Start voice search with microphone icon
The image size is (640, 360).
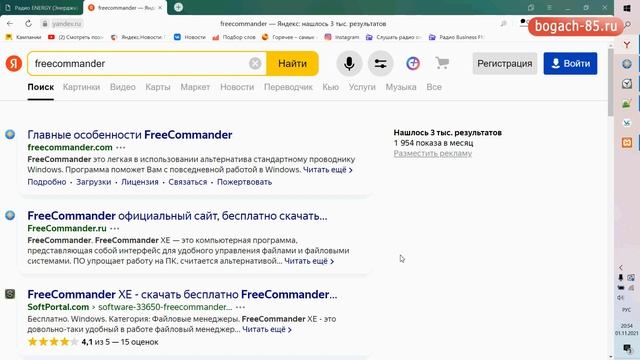click(x=349, y=63)
